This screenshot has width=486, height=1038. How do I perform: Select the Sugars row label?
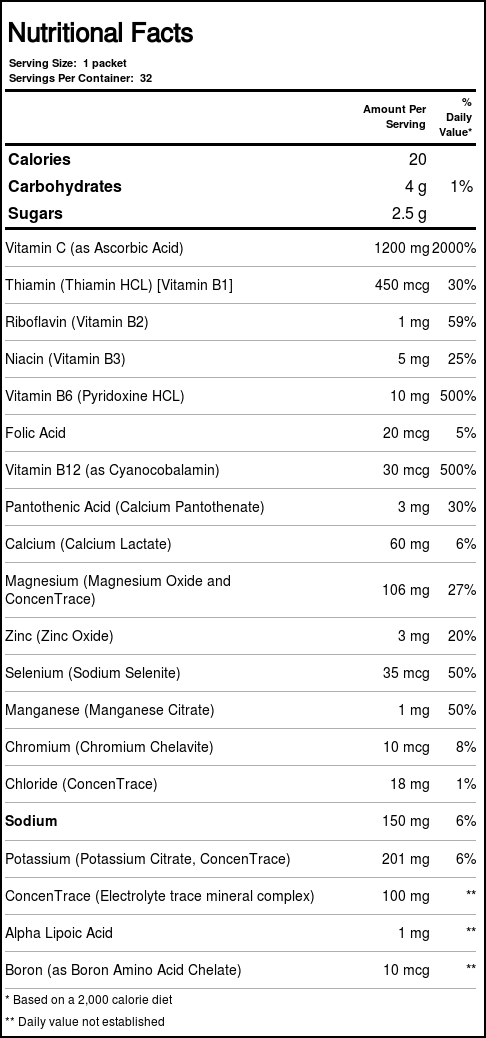[x=35, y=214]
